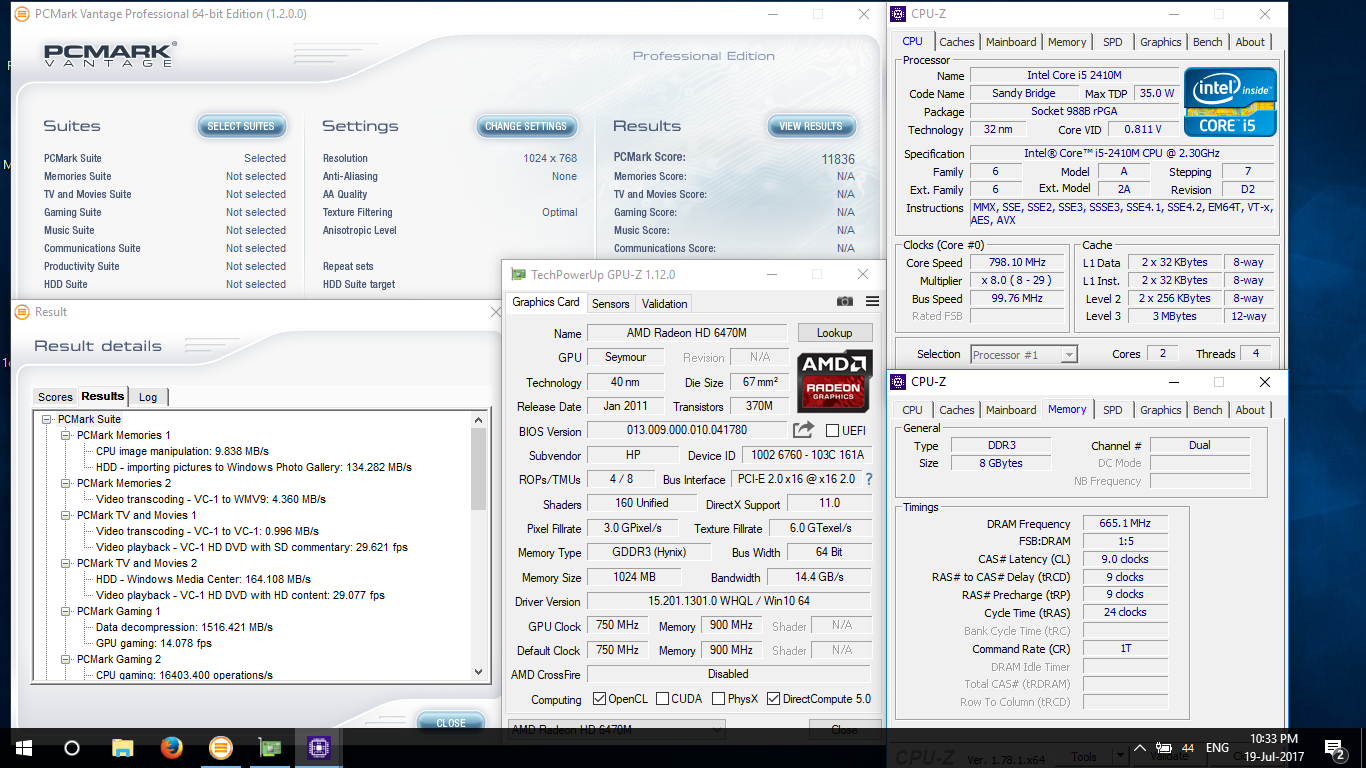Open Graphics tab in lower CPU-Z window
This screenshot has width=1366, height=768.
coord(1160,410)
